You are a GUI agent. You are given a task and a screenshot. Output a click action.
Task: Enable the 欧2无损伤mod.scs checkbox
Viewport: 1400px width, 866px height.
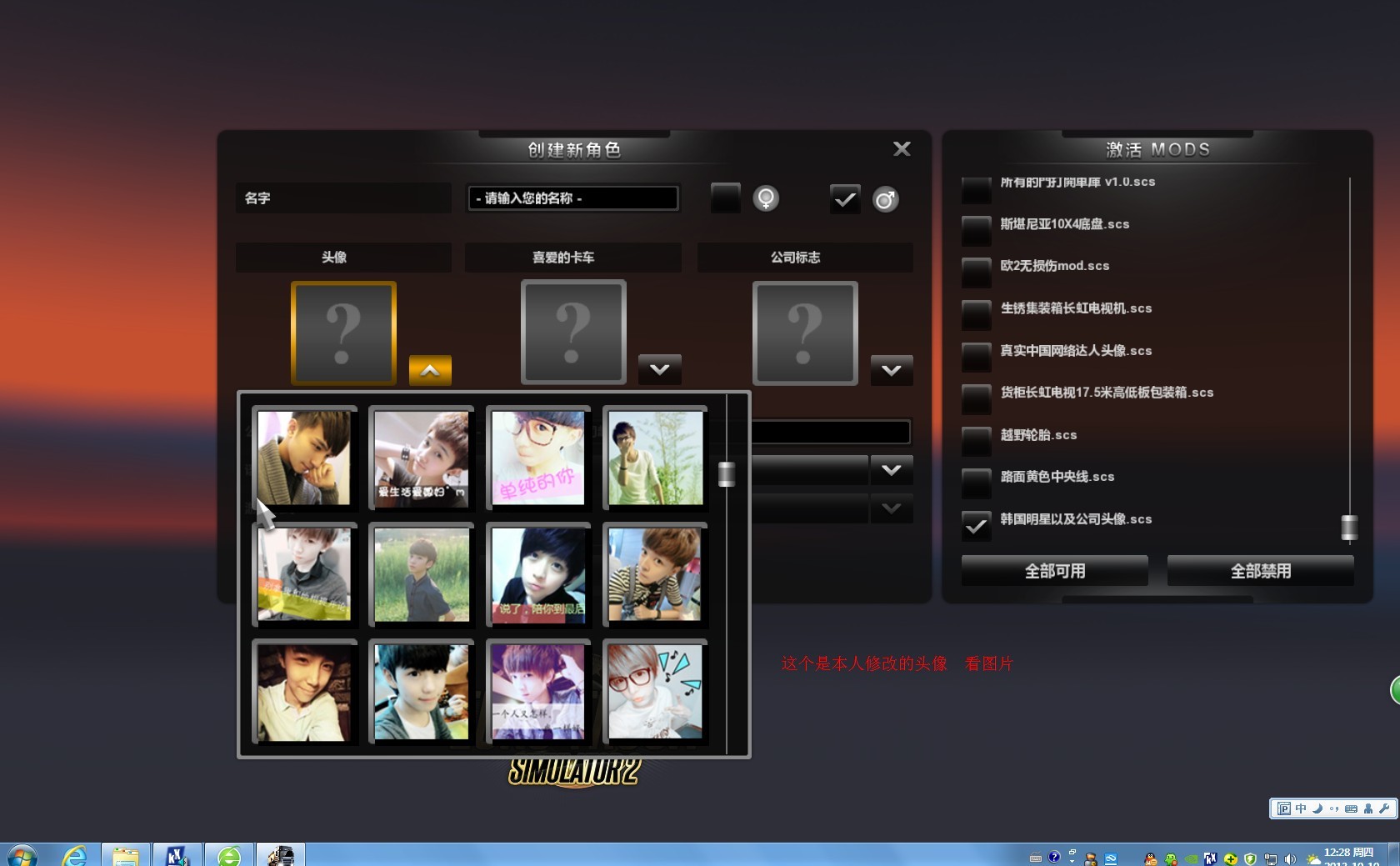(x=976, y=271)
